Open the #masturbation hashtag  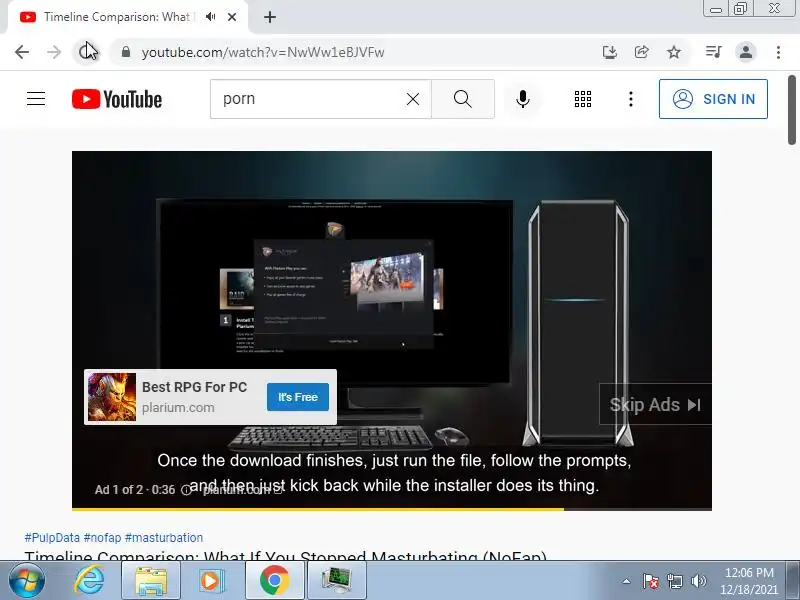[x=164, y=538]
